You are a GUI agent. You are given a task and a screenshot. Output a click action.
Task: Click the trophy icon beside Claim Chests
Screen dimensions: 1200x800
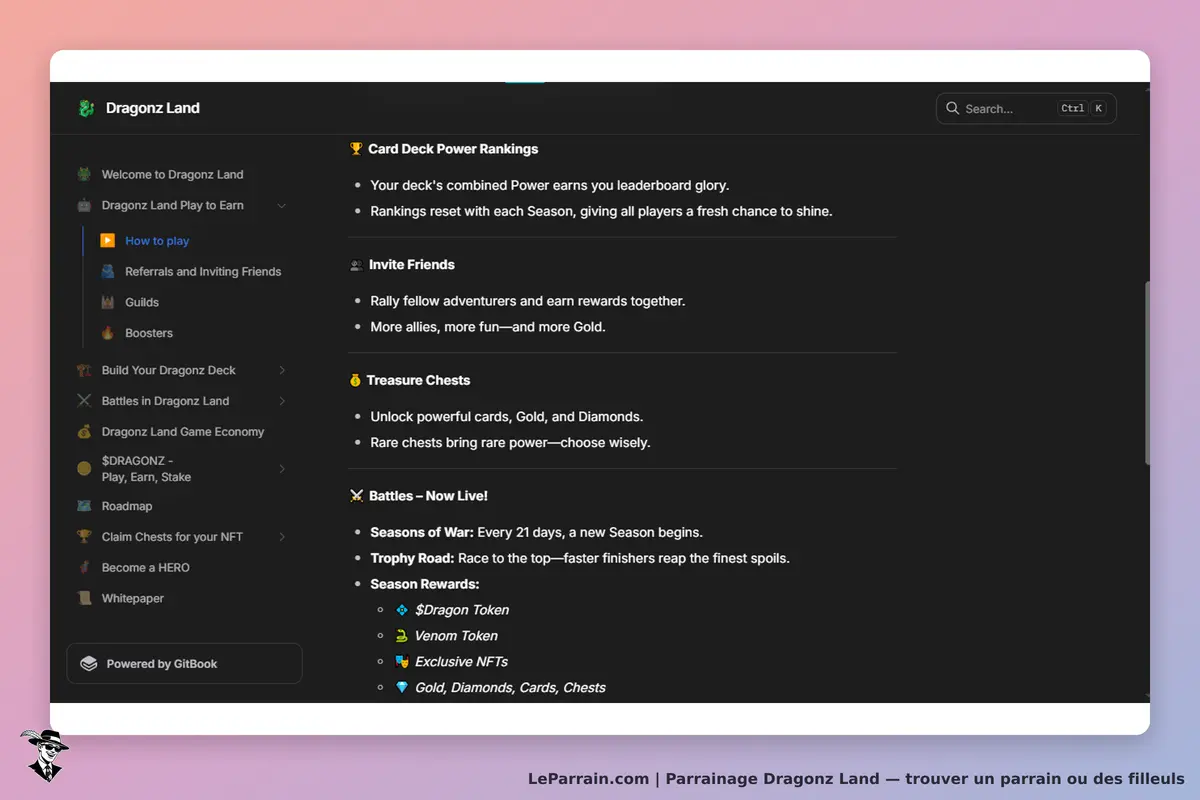point(84,537)
